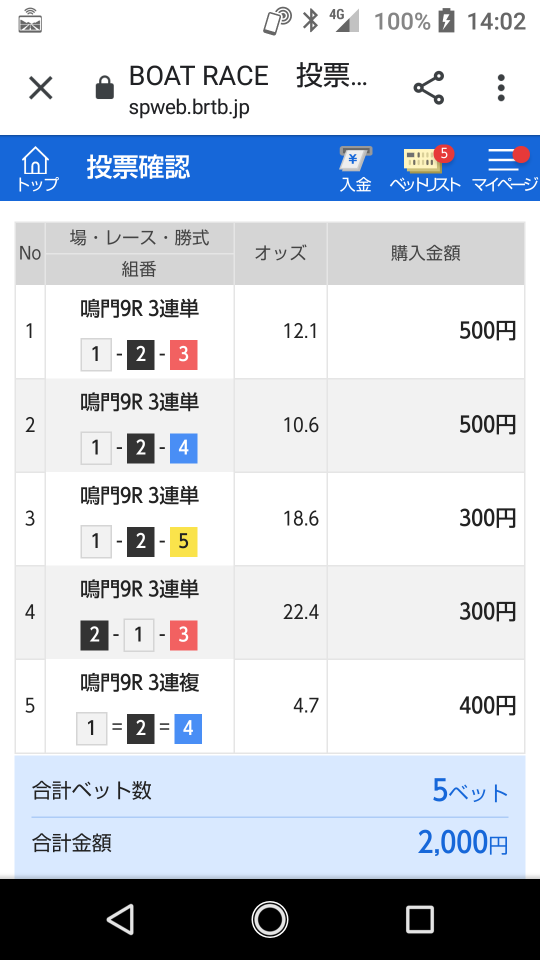Open the browser three-dot overflow menu

click(501, 88)
